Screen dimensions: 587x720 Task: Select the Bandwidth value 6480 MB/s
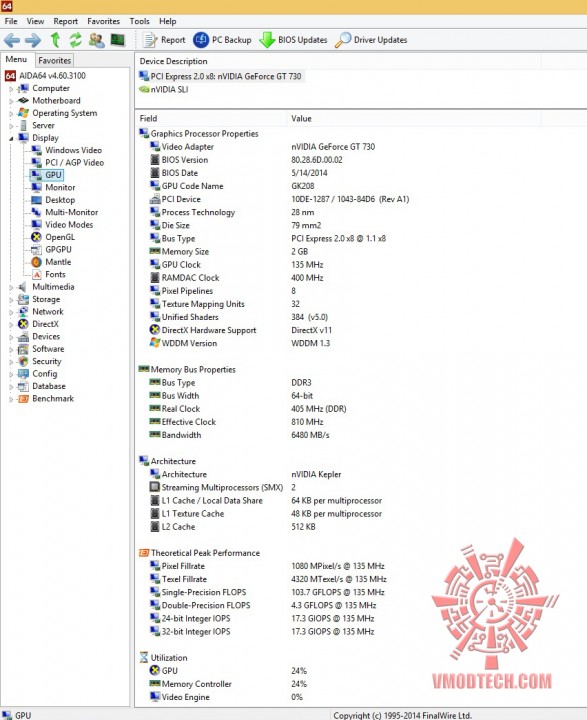310,435
